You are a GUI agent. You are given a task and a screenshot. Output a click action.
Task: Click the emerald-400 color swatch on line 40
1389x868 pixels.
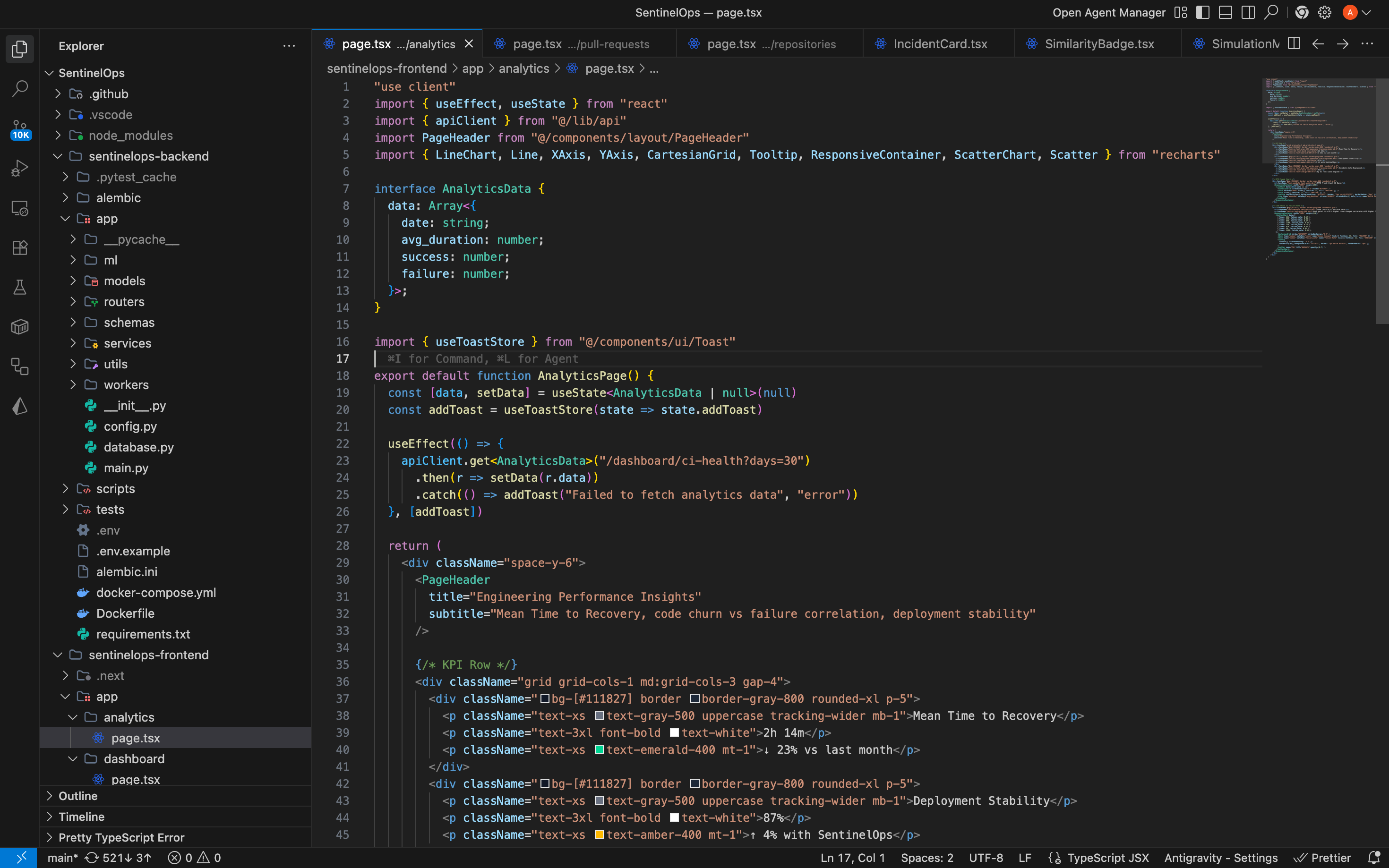[599, 749]
